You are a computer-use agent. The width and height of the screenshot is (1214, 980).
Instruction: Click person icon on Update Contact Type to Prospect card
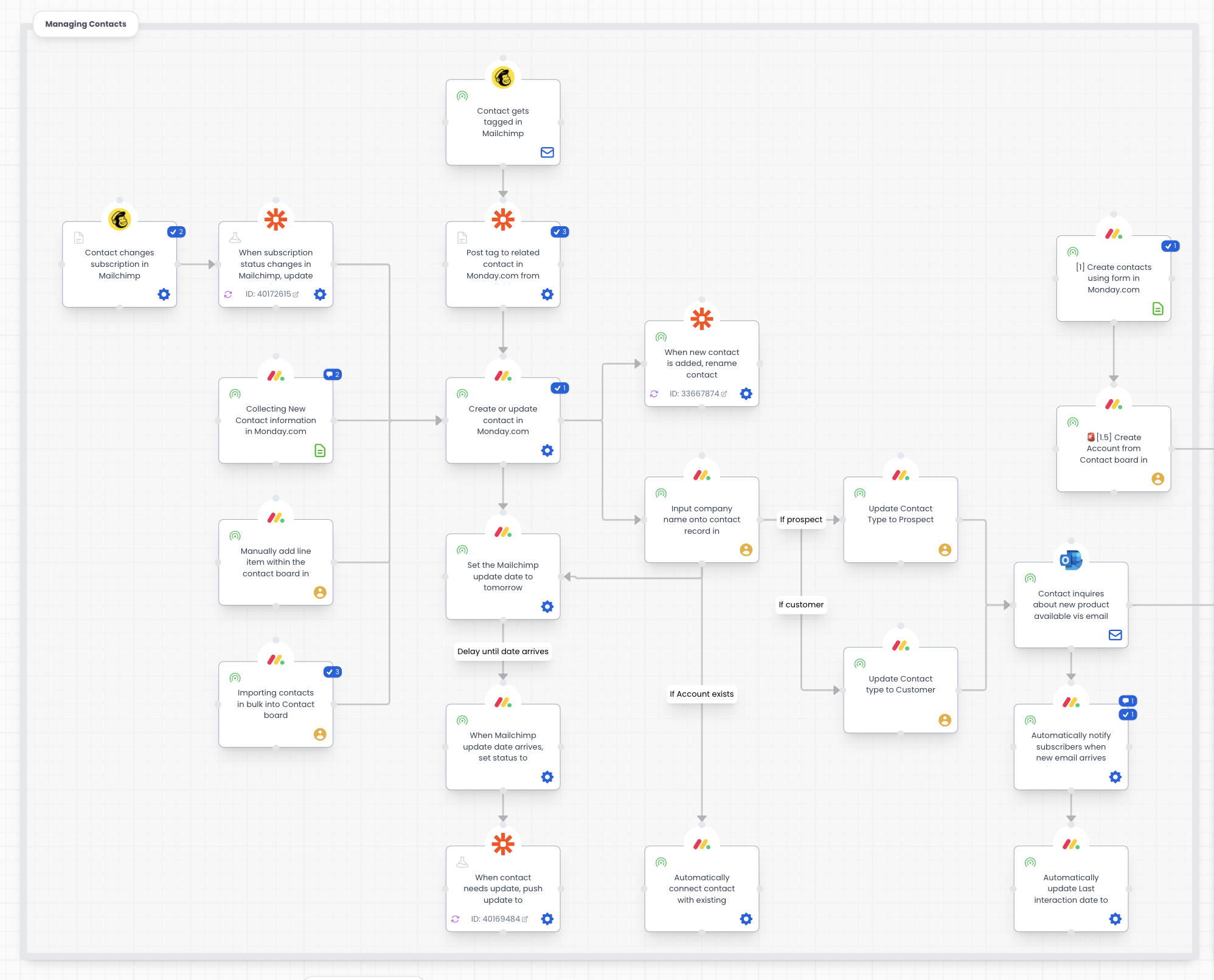[945, 550]
